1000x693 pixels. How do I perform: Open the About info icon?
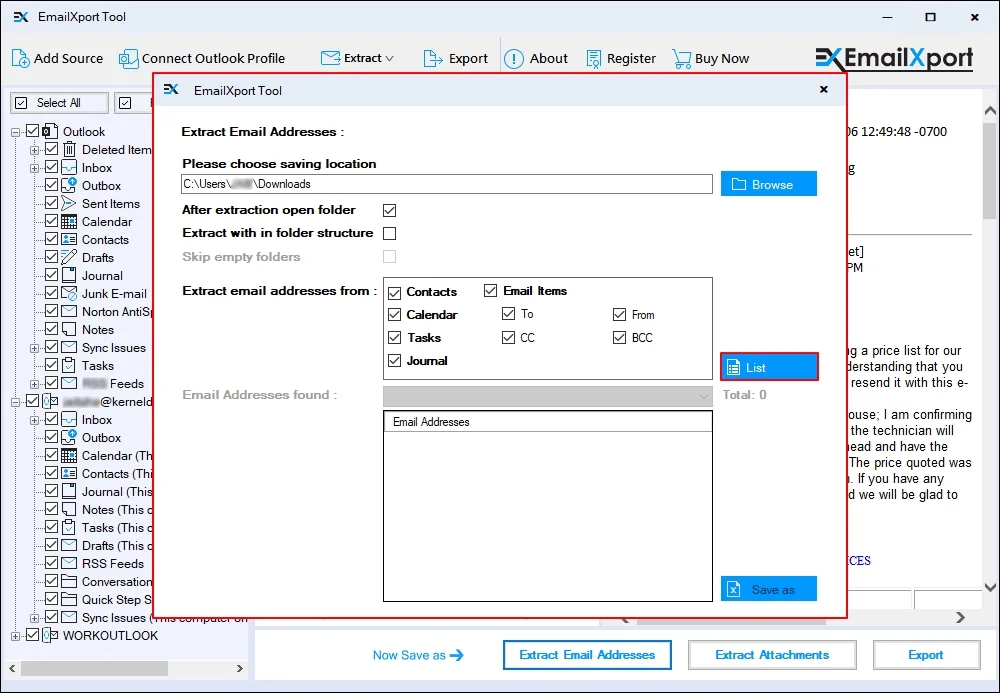(x=513, y=58)
